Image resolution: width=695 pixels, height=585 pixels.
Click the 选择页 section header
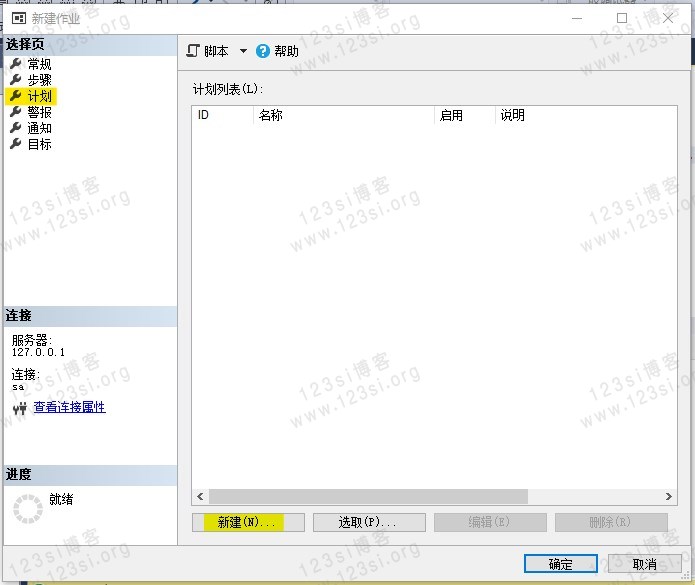click(90, 45)
